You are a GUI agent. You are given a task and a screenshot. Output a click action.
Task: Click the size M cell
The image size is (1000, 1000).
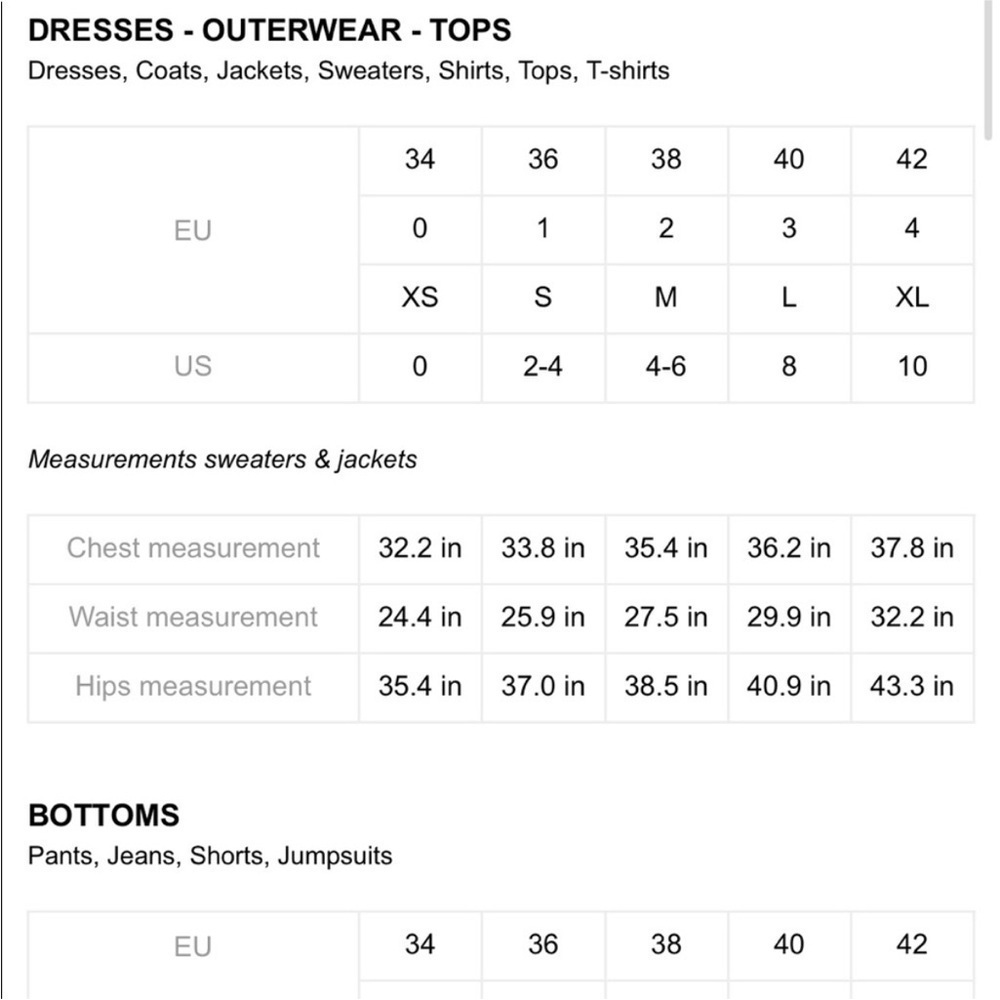tap(666, 298)
